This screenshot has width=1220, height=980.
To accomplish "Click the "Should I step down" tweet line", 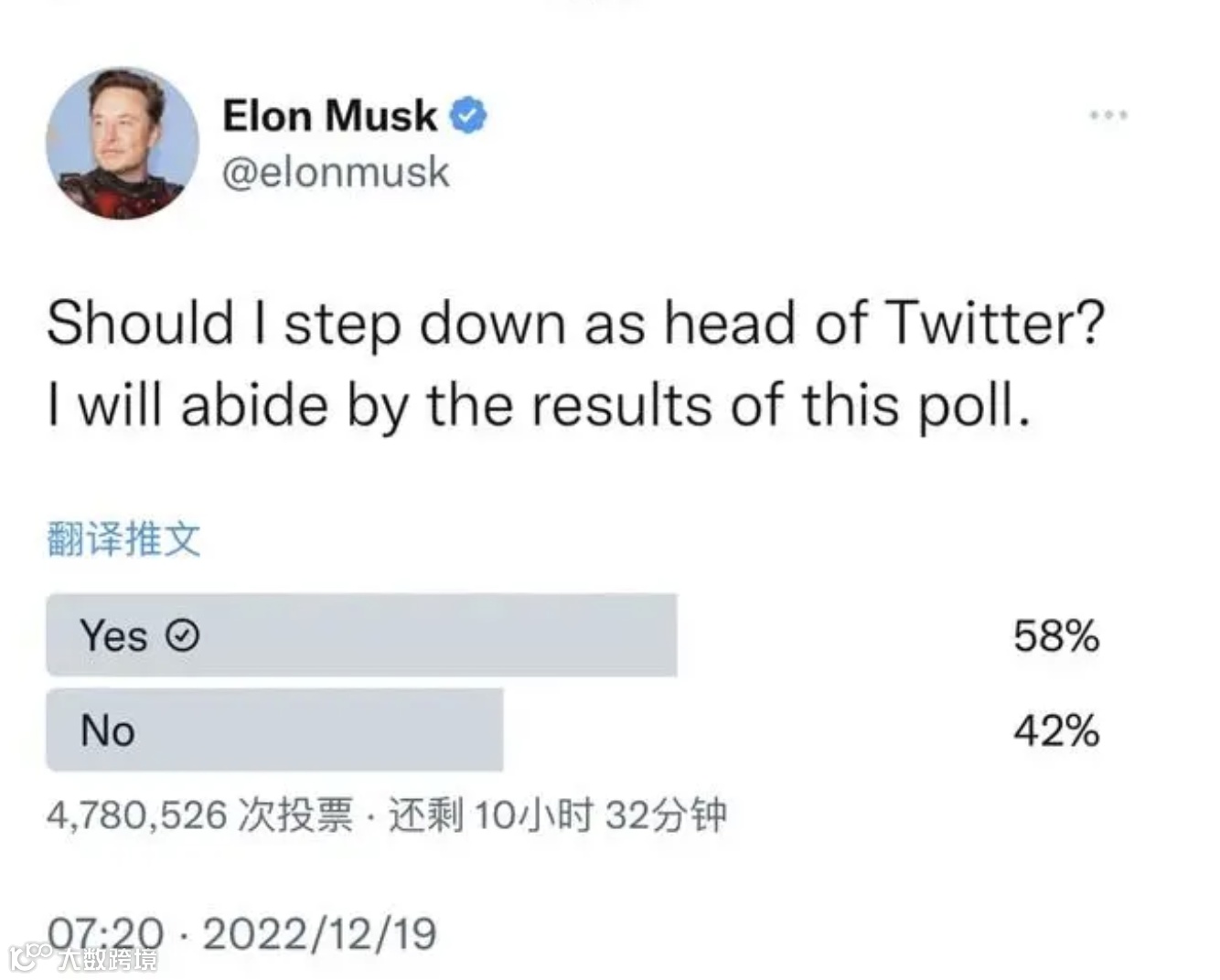I will click(x=576, y=324).
